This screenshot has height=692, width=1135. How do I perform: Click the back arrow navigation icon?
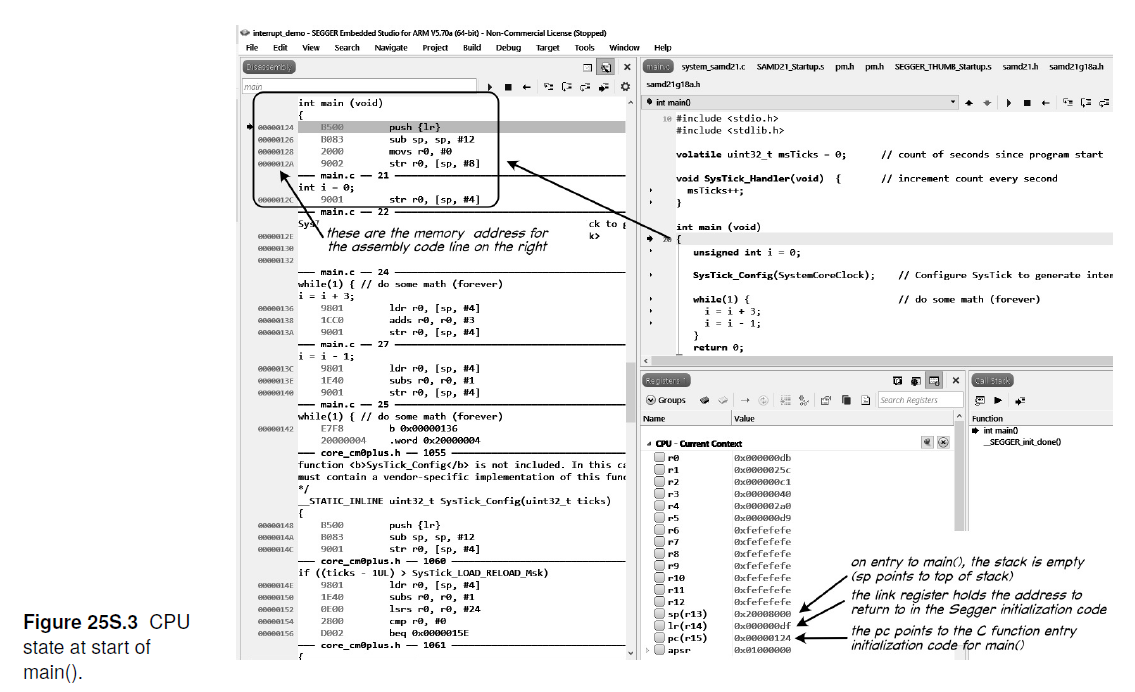tap(526, 87)
